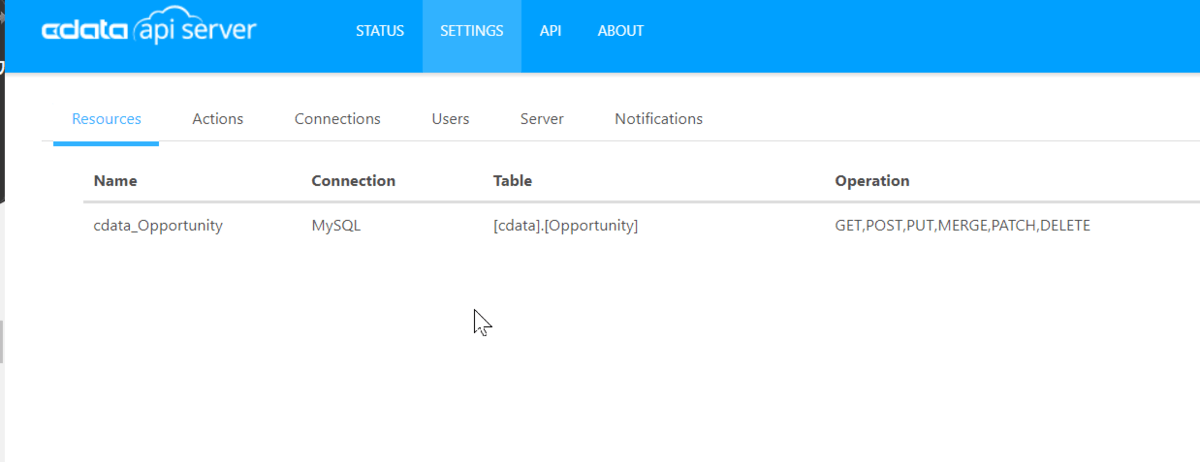1200x462 pixels.
Task: Select the Resources tab
Action: (107, 119)
